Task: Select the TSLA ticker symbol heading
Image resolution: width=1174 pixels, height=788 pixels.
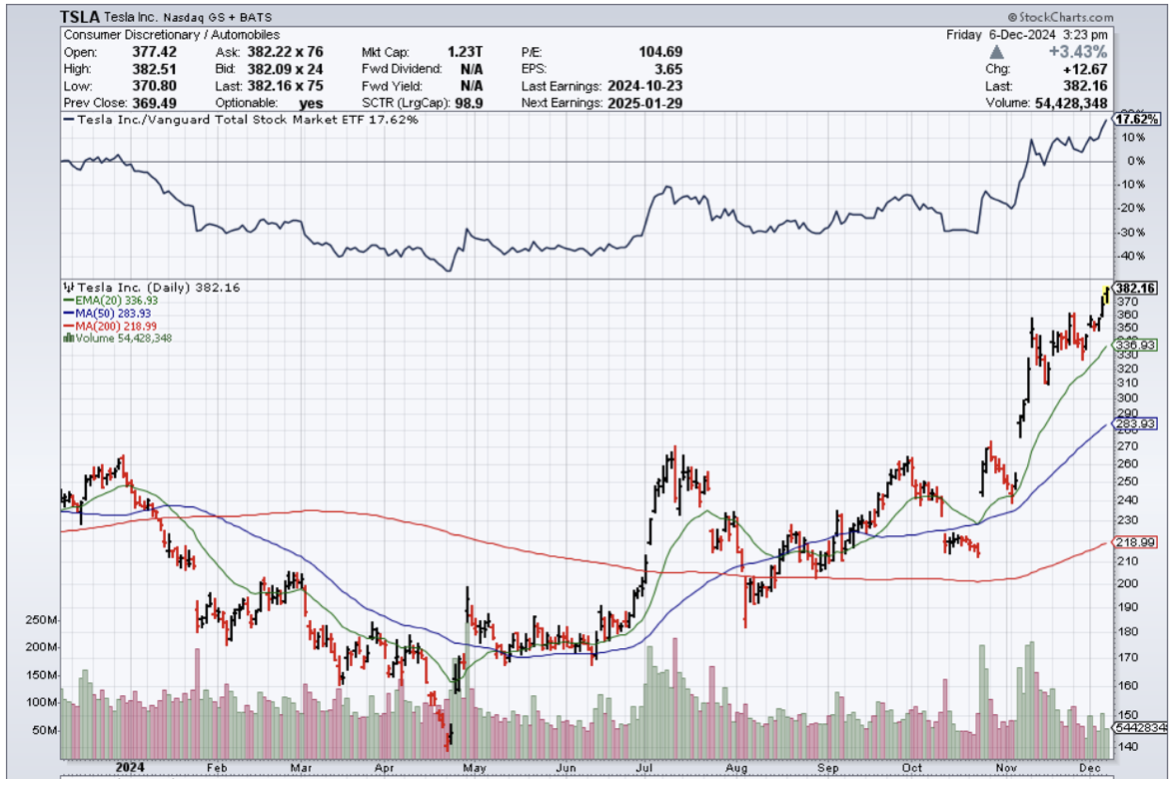Action: click(x=79, y=17)
